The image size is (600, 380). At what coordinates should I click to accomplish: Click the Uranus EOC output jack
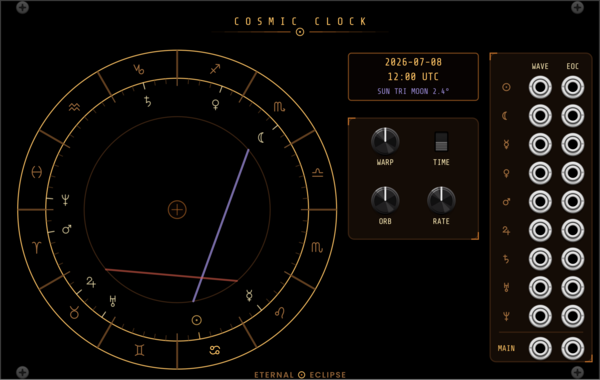[572, 288]
